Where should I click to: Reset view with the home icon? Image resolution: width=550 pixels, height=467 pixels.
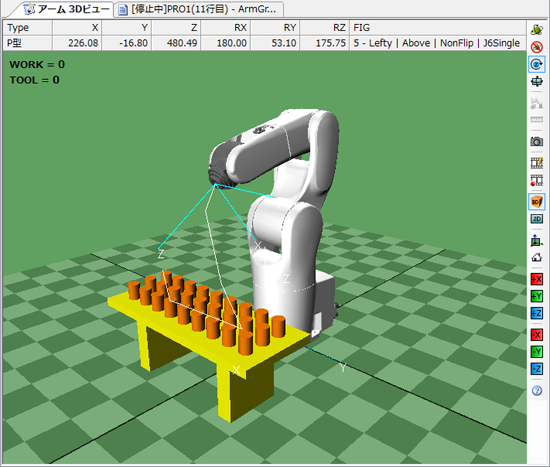(x=537, y=257)
